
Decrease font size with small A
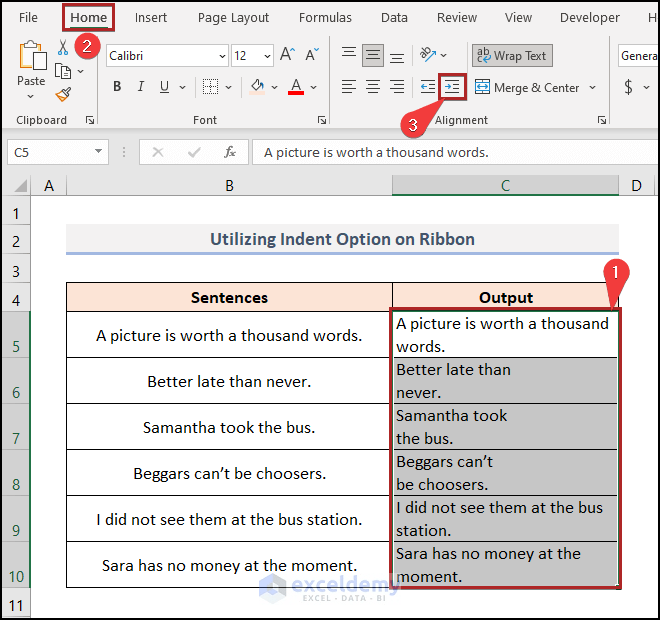pos(312,55)
